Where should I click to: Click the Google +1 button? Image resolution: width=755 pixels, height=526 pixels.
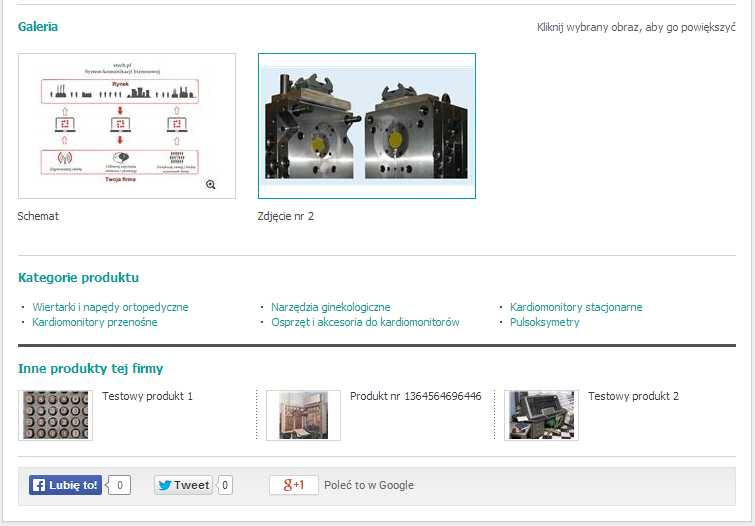point(294,485)
